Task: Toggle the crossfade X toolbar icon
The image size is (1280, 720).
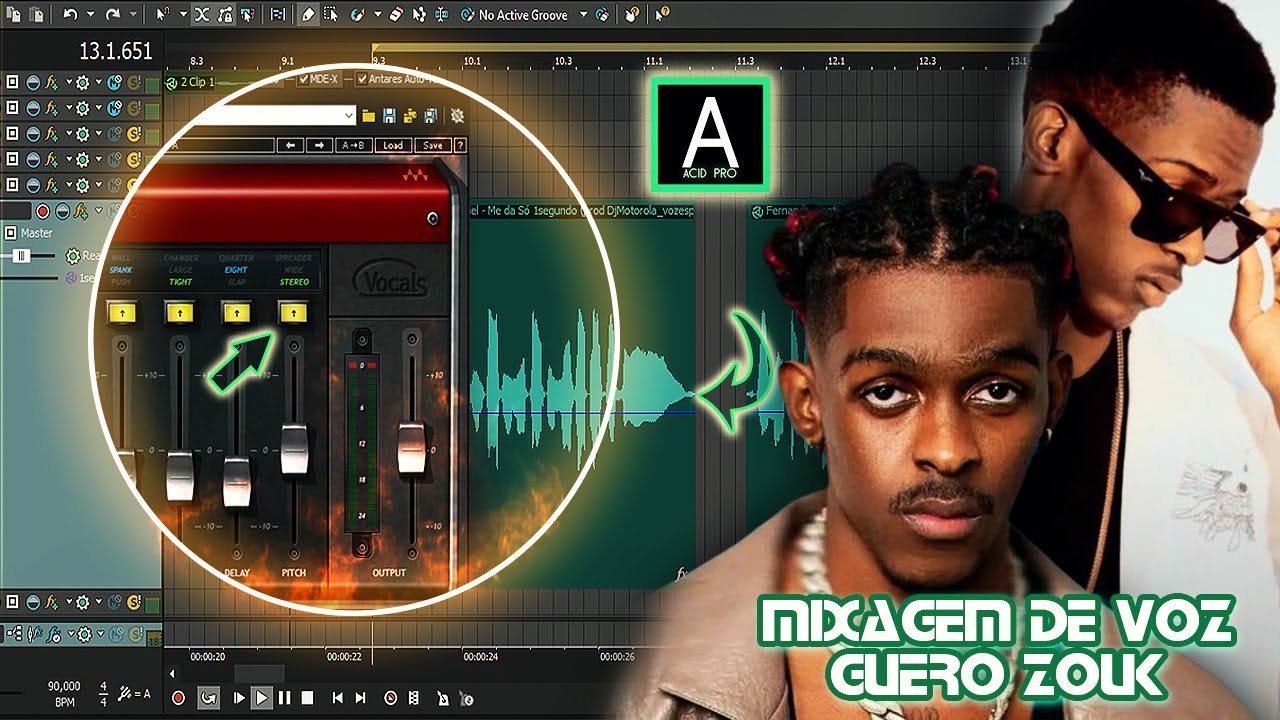Action: click(201, 15)
